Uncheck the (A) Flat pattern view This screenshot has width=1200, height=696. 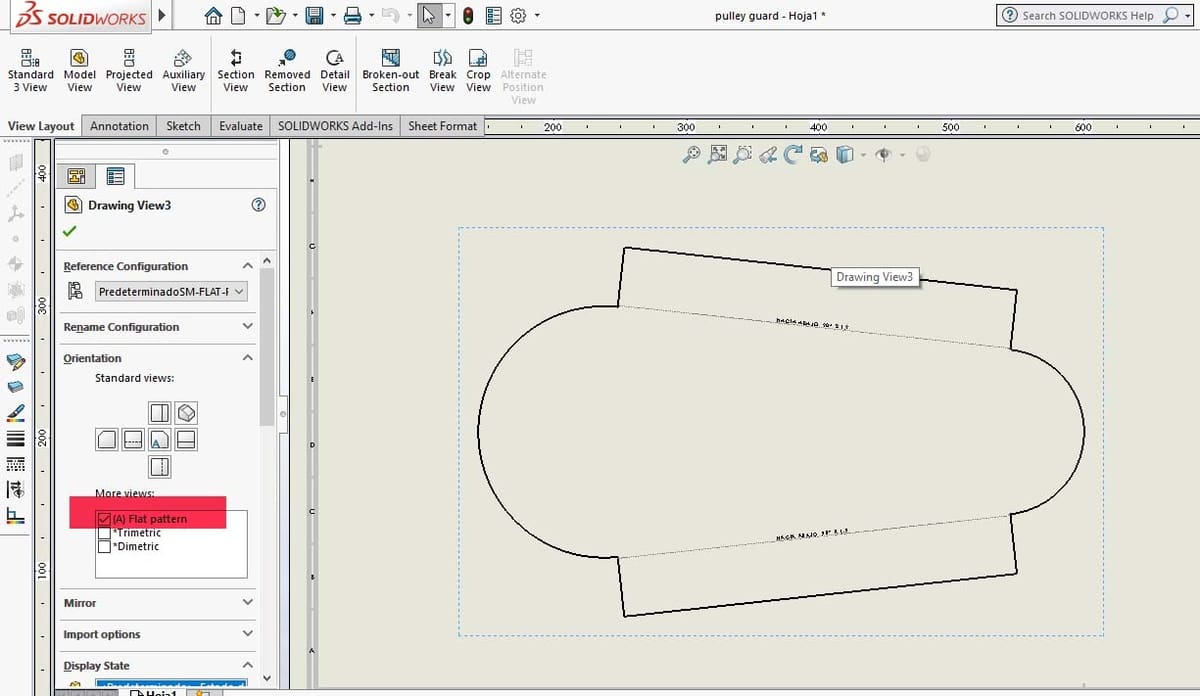tap(104, 519)
